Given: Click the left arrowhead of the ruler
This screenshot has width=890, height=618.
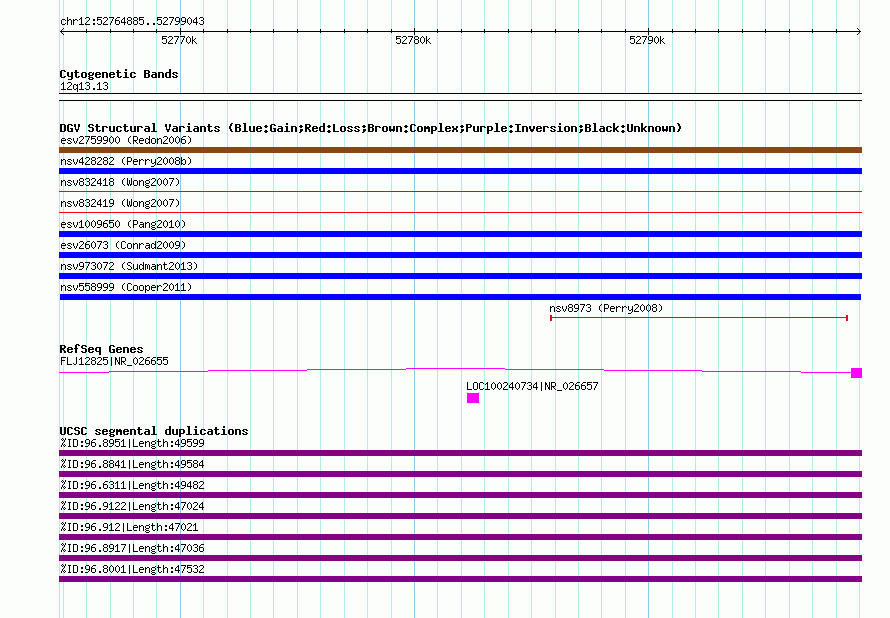Looking at the screenshot, I should tap(62, 31).
